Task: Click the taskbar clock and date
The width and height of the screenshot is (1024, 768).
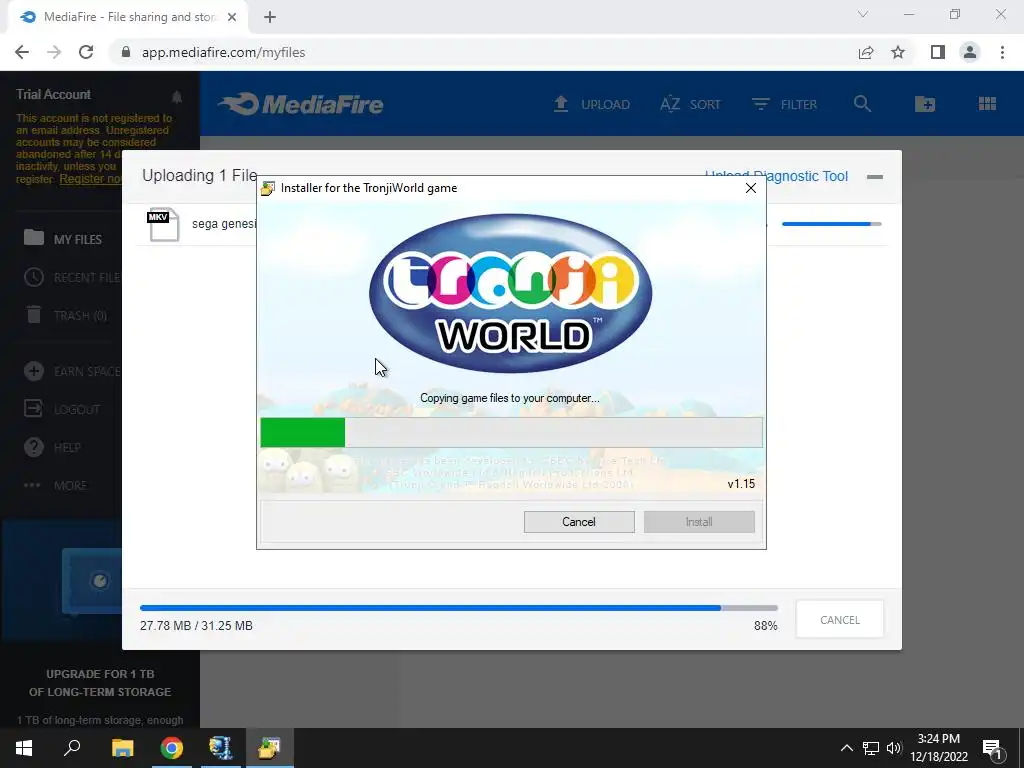Action: (x=938, y=748)
